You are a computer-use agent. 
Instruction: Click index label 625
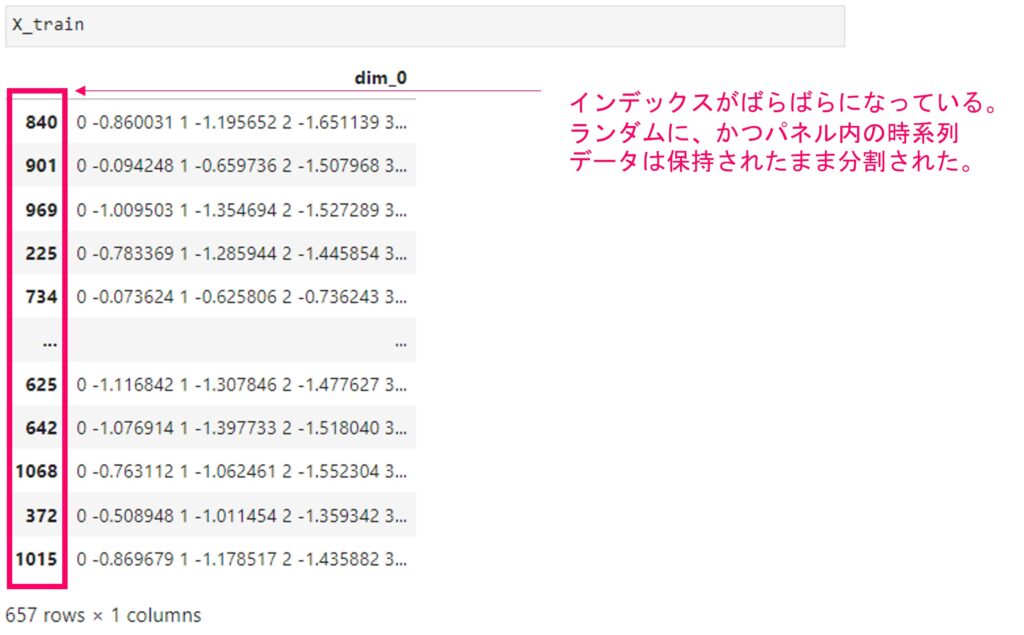click(x=43, y=385)
